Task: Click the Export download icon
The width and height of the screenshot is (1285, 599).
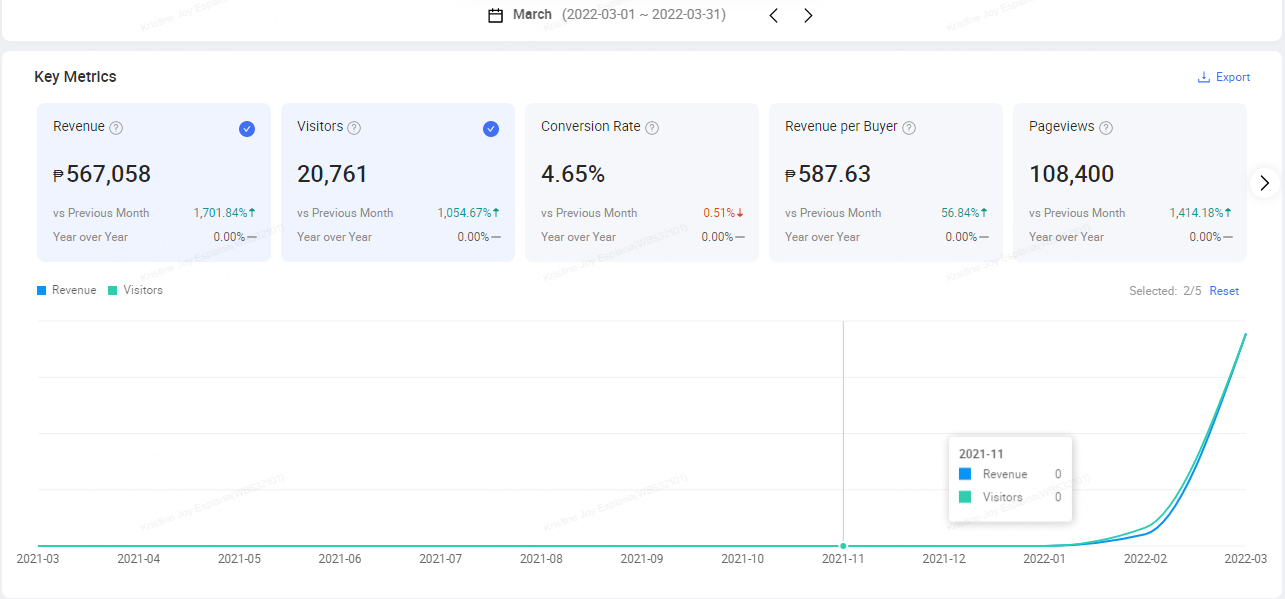Action: [1204, 77]
